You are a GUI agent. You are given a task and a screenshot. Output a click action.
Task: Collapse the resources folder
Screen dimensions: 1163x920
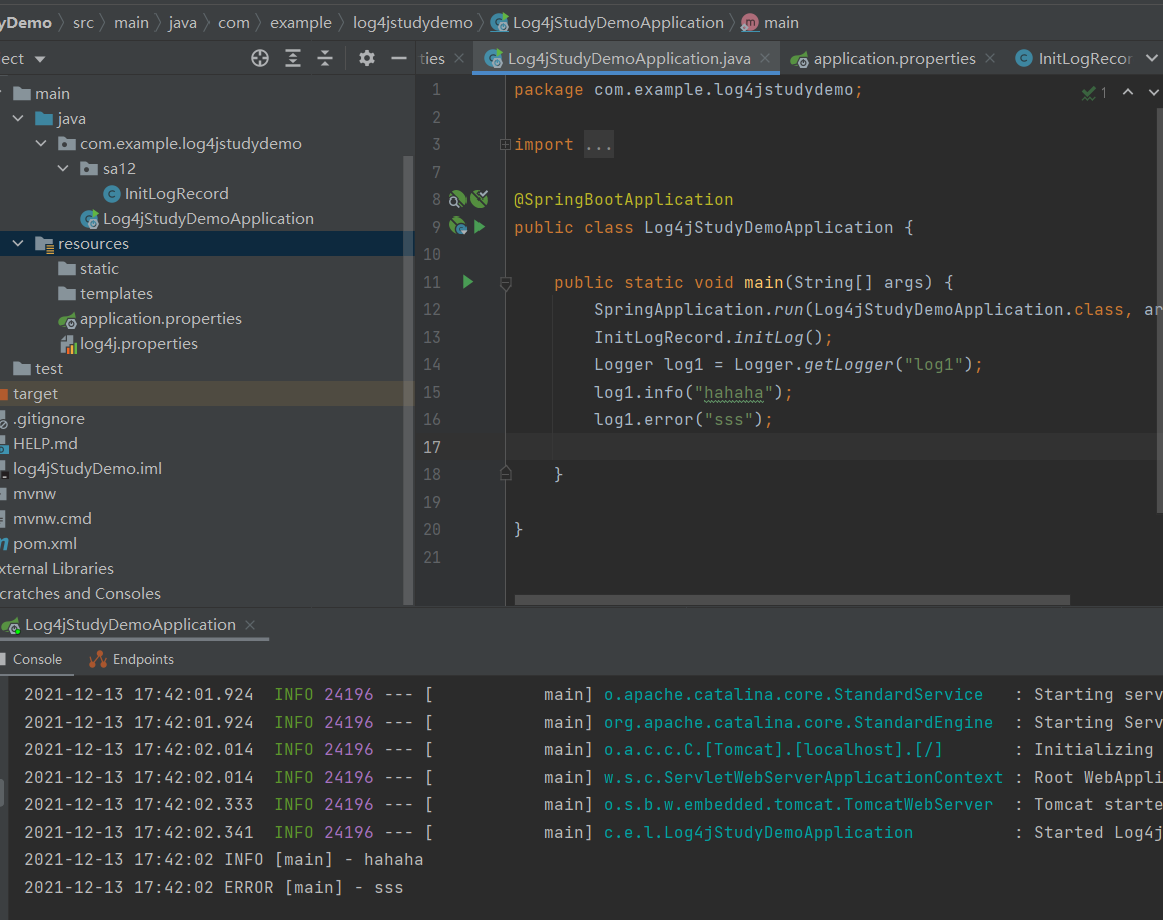click(x=19, y=243)
